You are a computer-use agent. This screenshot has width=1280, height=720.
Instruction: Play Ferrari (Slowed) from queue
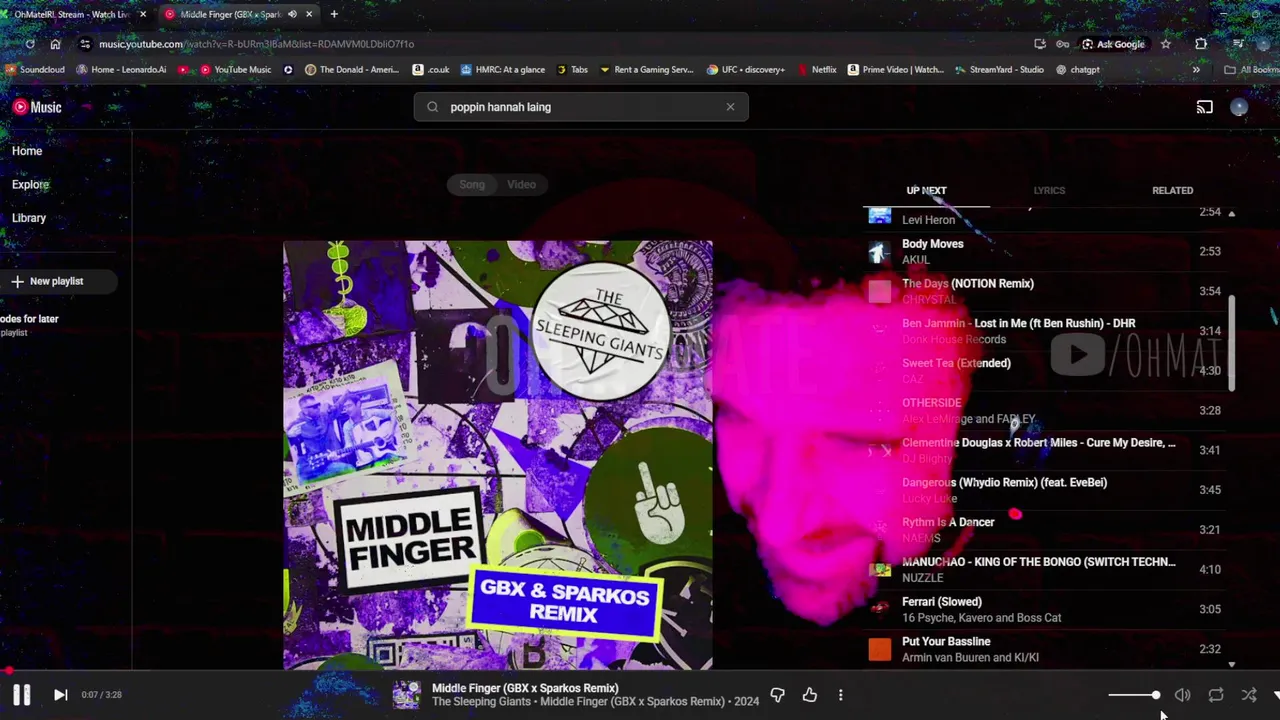pos(1046,609)
